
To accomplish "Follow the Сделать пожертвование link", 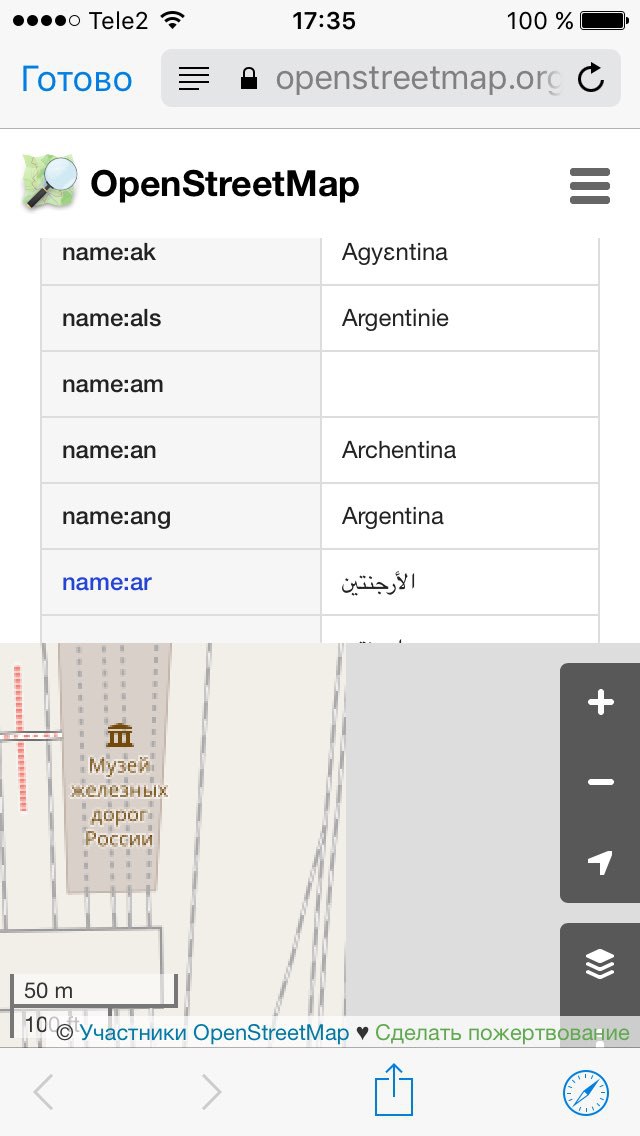I will 502,1033.
